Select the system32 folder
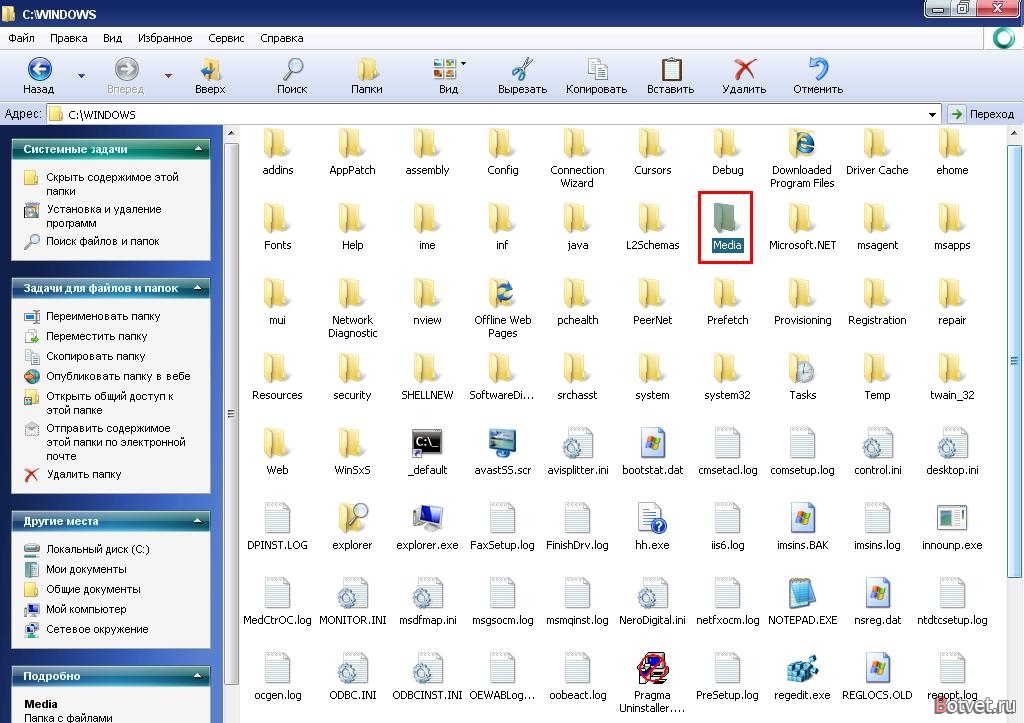 coord(727,378)
